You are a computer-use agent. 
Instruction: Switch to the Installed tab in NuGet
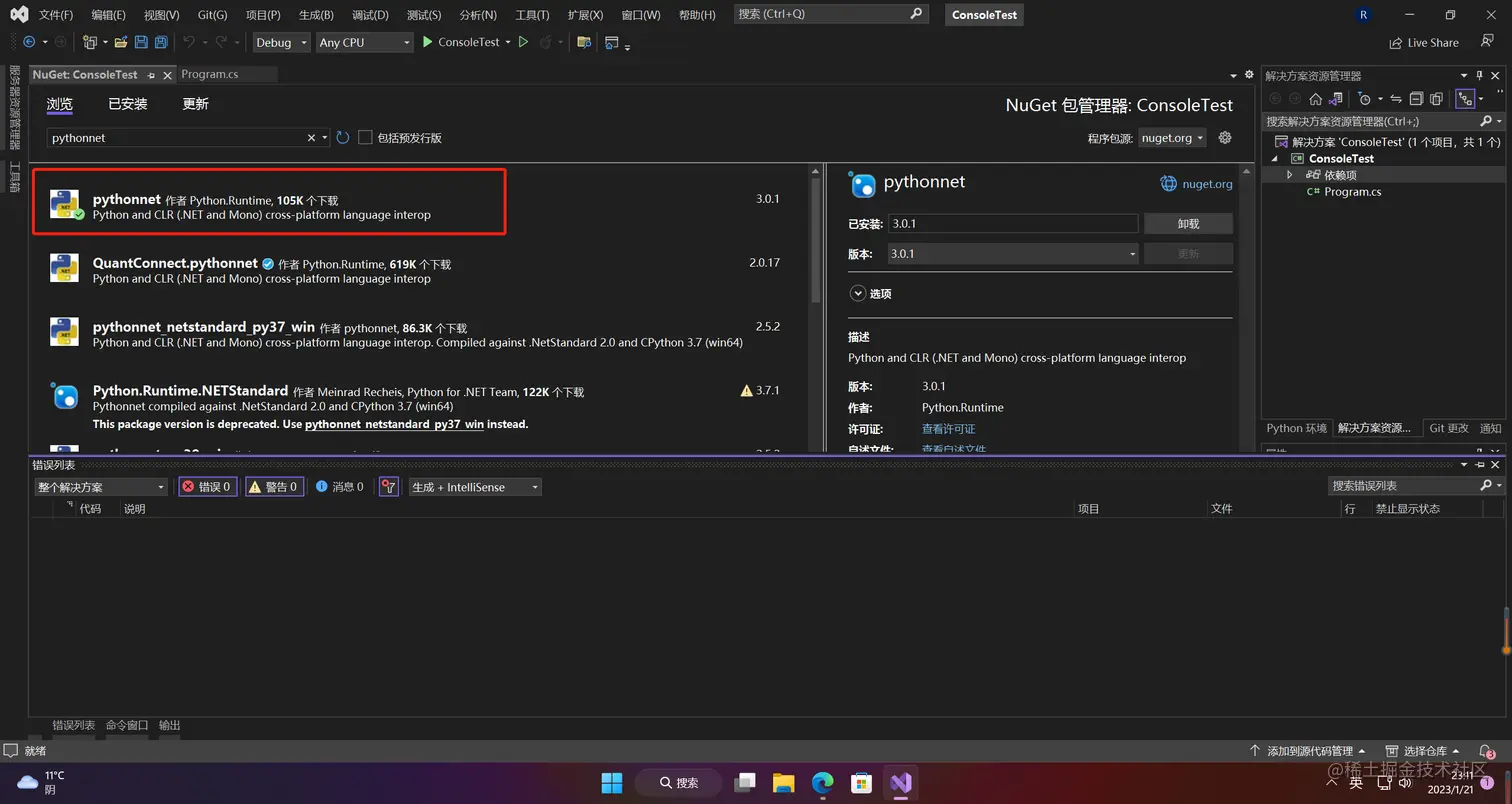pos(128,104)
